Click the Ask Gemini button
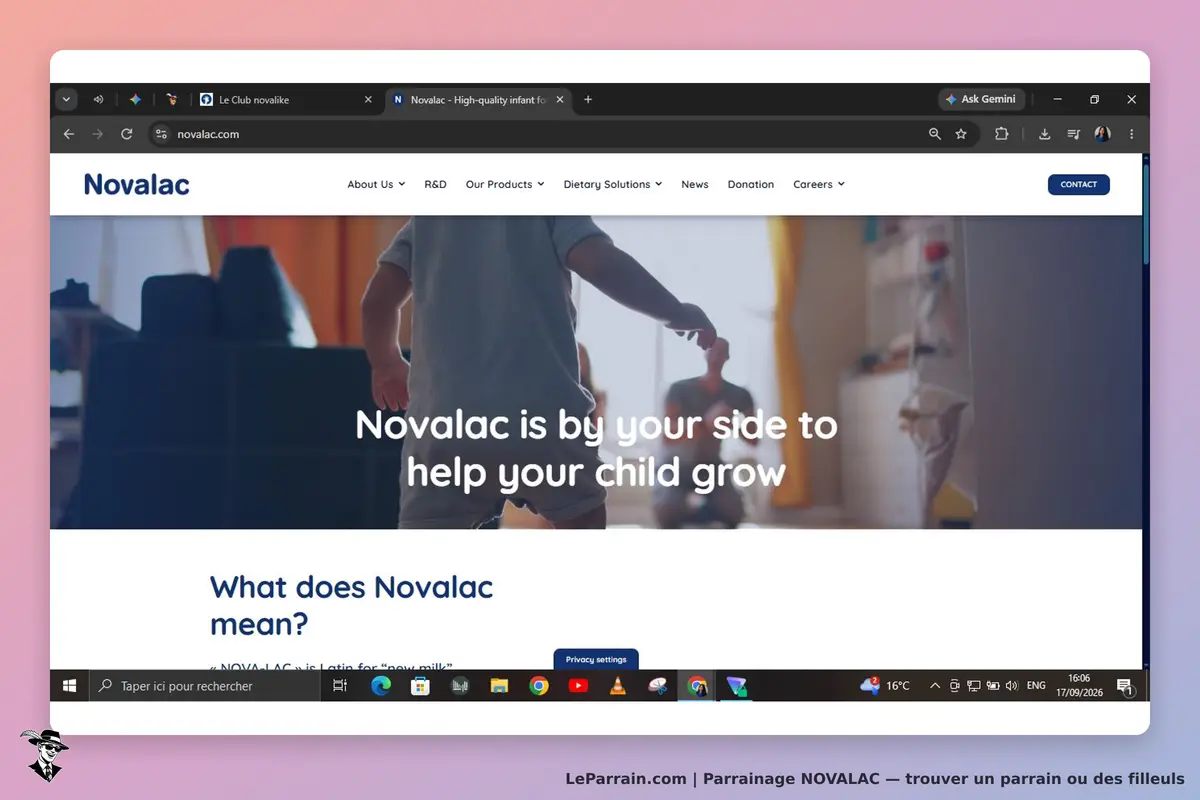Screen dimensions: 1200x800 tap(981, 100)
